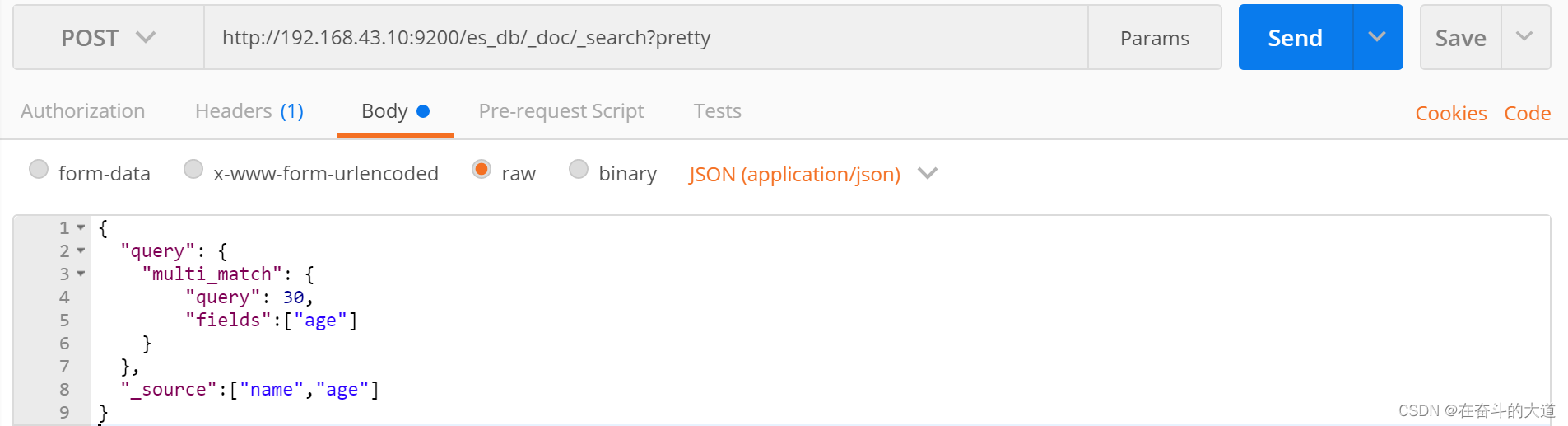
Task: Switch to the Headers (1) tab
Action: click(249, 111)
